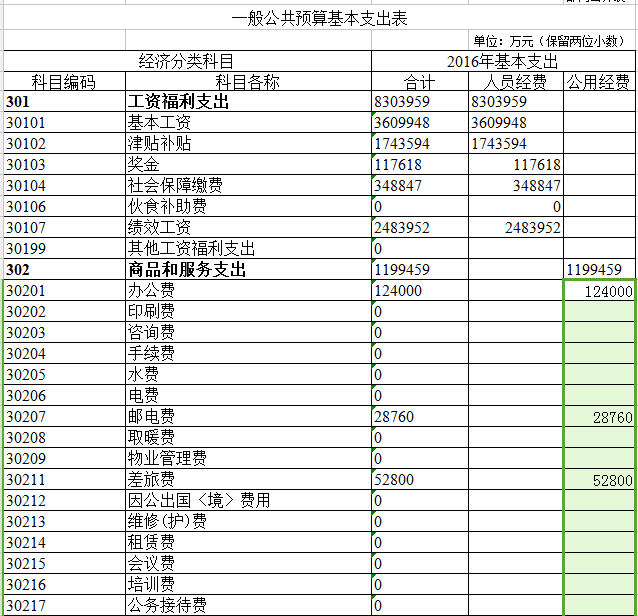Image resolution: width=638 pixels, height=616 pixels.
Task: Select the cell 奖金
Action: (x=248, y=164)
